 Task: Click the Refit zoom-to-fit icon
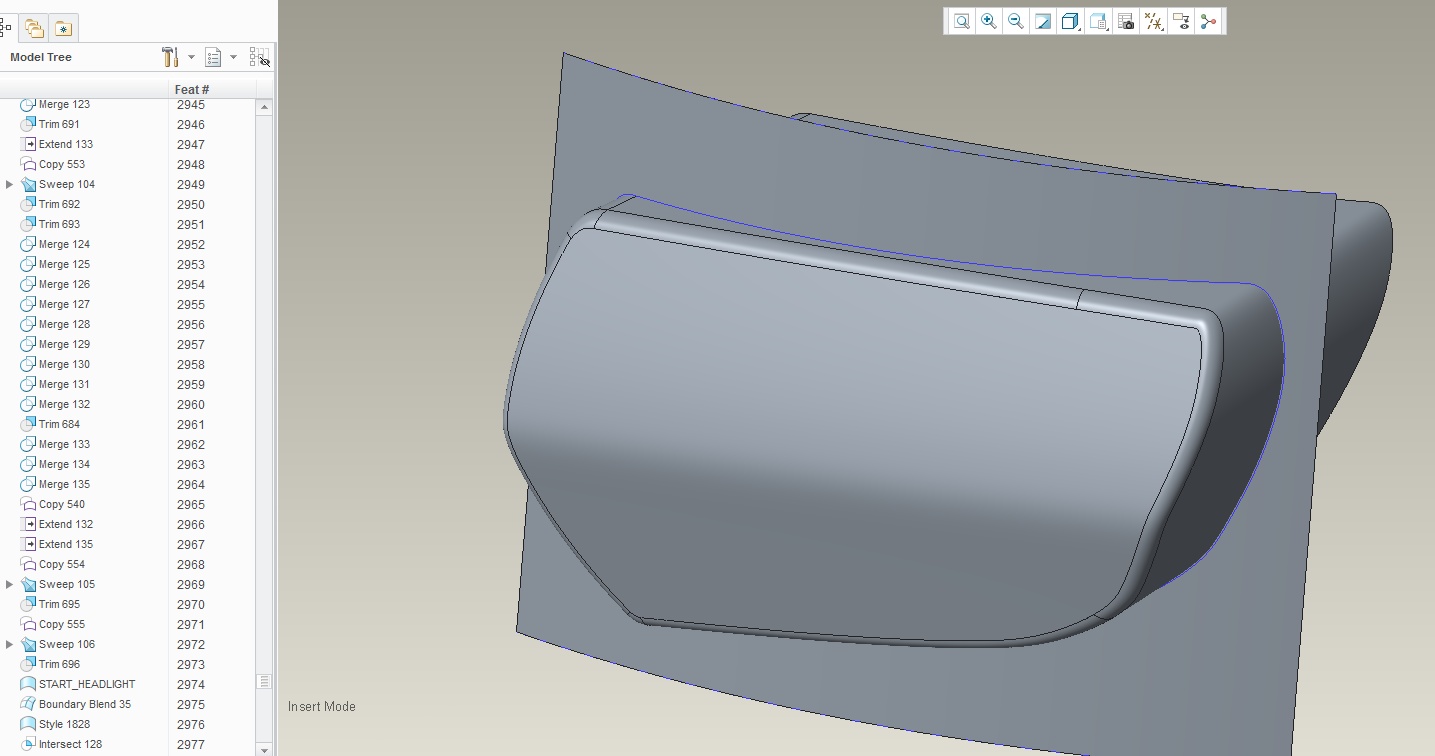[x=961, y=21]
